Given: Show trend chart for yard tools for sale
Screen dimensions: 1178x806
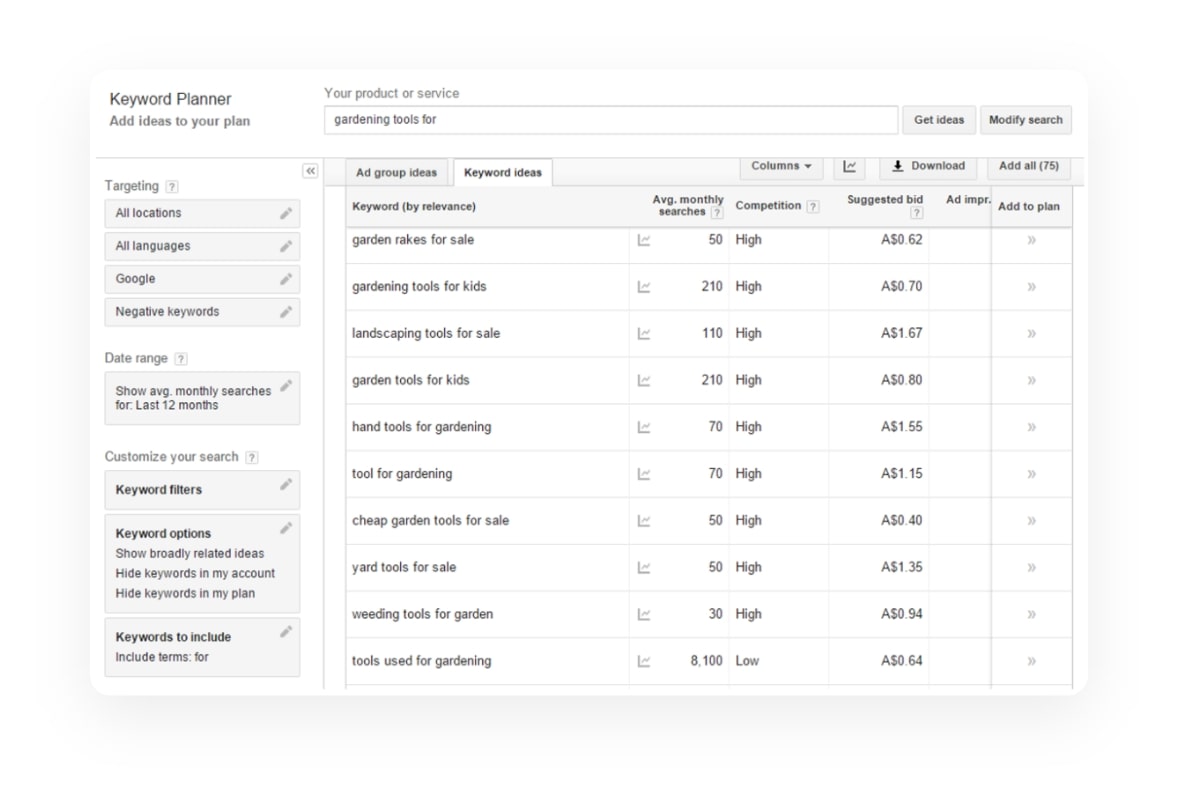Looking at the screenshot, I should click(x=644, y=568).
